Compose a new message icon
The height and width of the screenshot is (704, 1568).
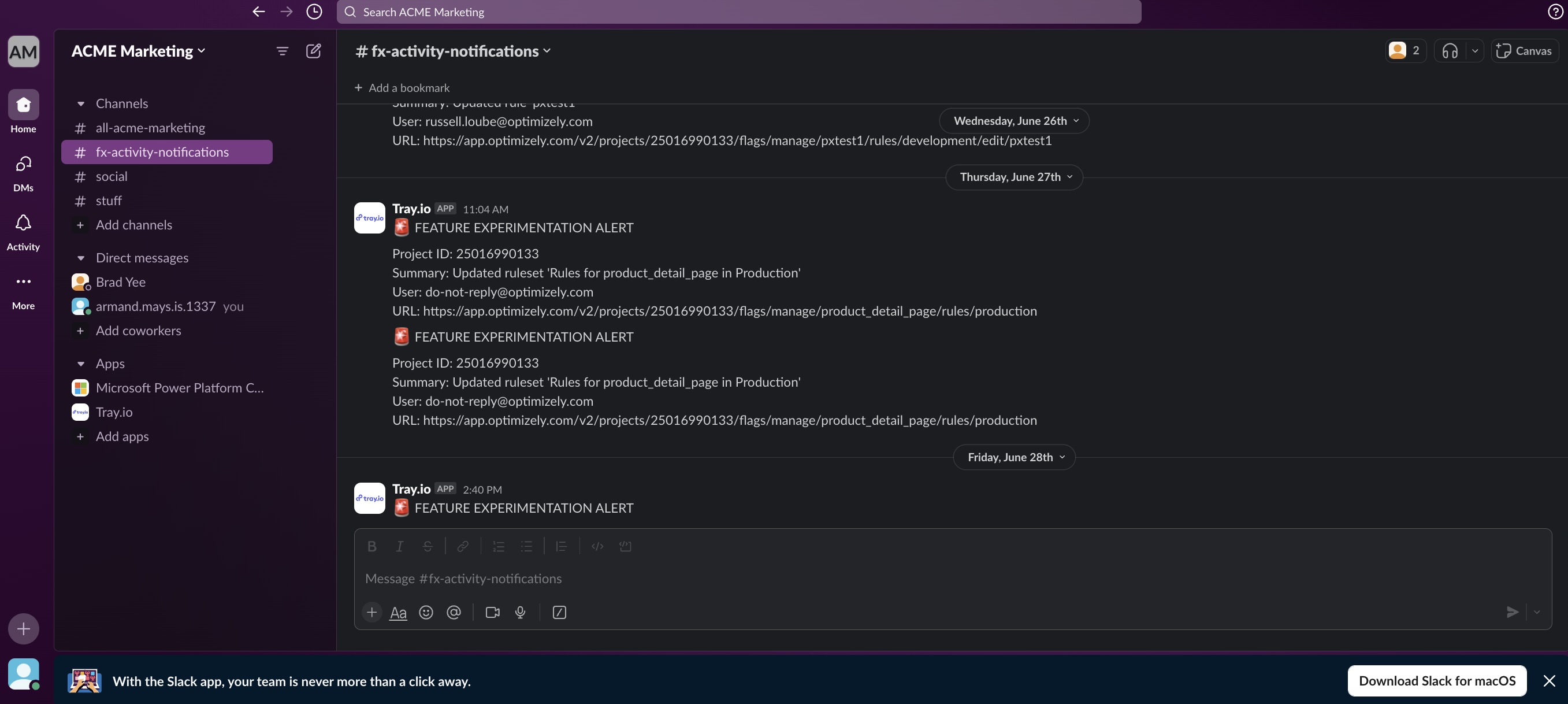[x=314, y=51]
